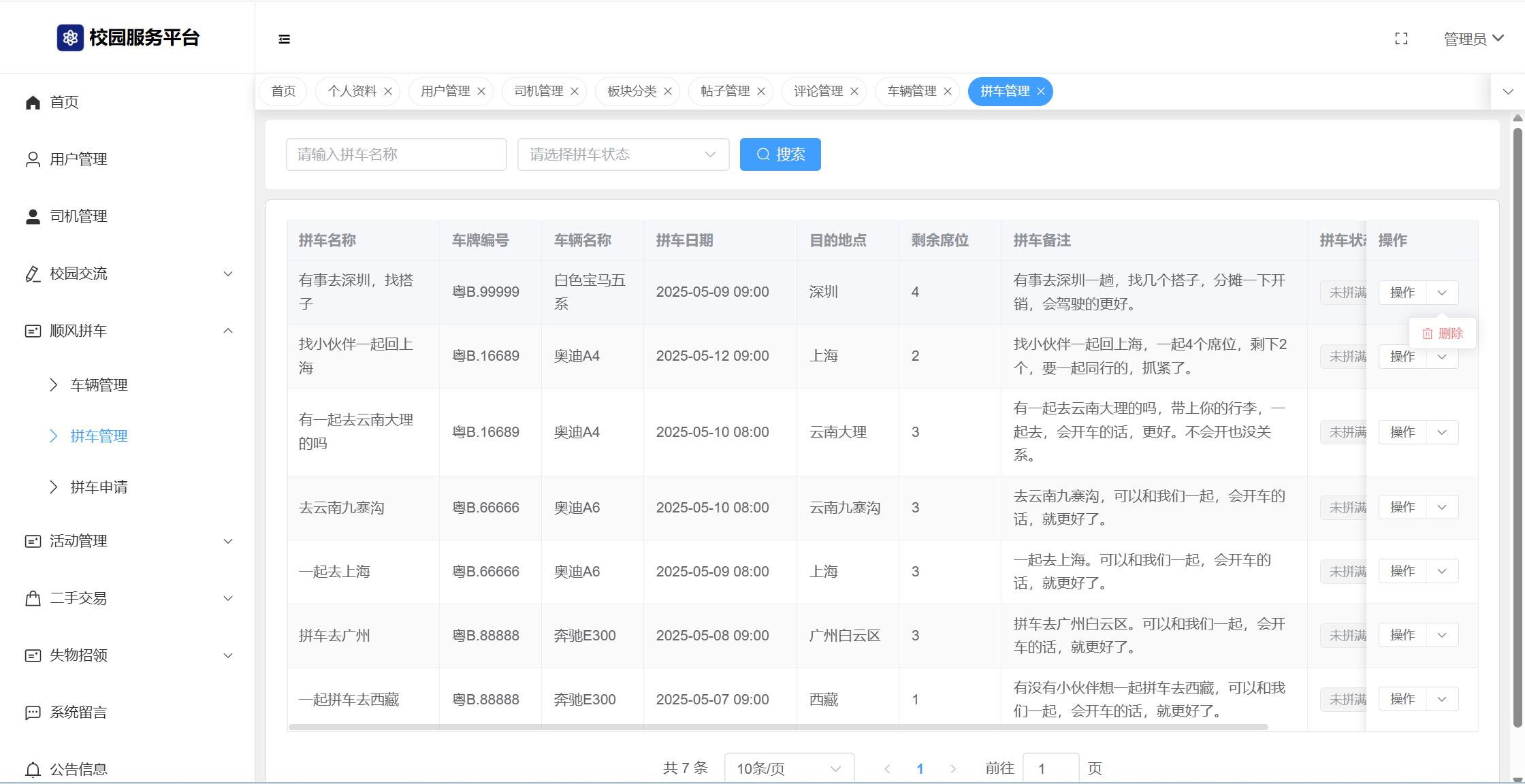Click the sidebar collapse hamburger icon
Image resolution: width=1525 pixels, height=784 pixels.
285,39
